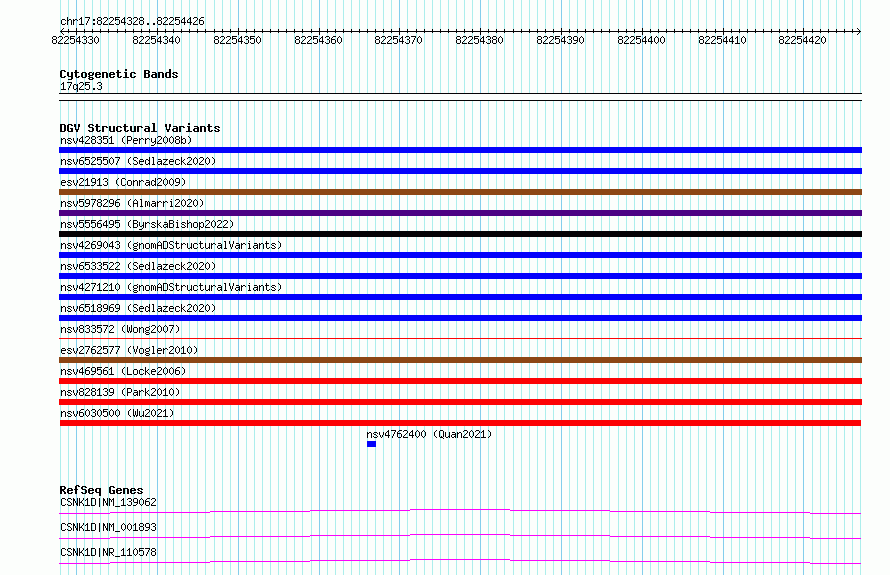Select the blue bar under nsv428351
This screenshot has height=575, width=890.
pyautogui.click(x=460, y=150)
